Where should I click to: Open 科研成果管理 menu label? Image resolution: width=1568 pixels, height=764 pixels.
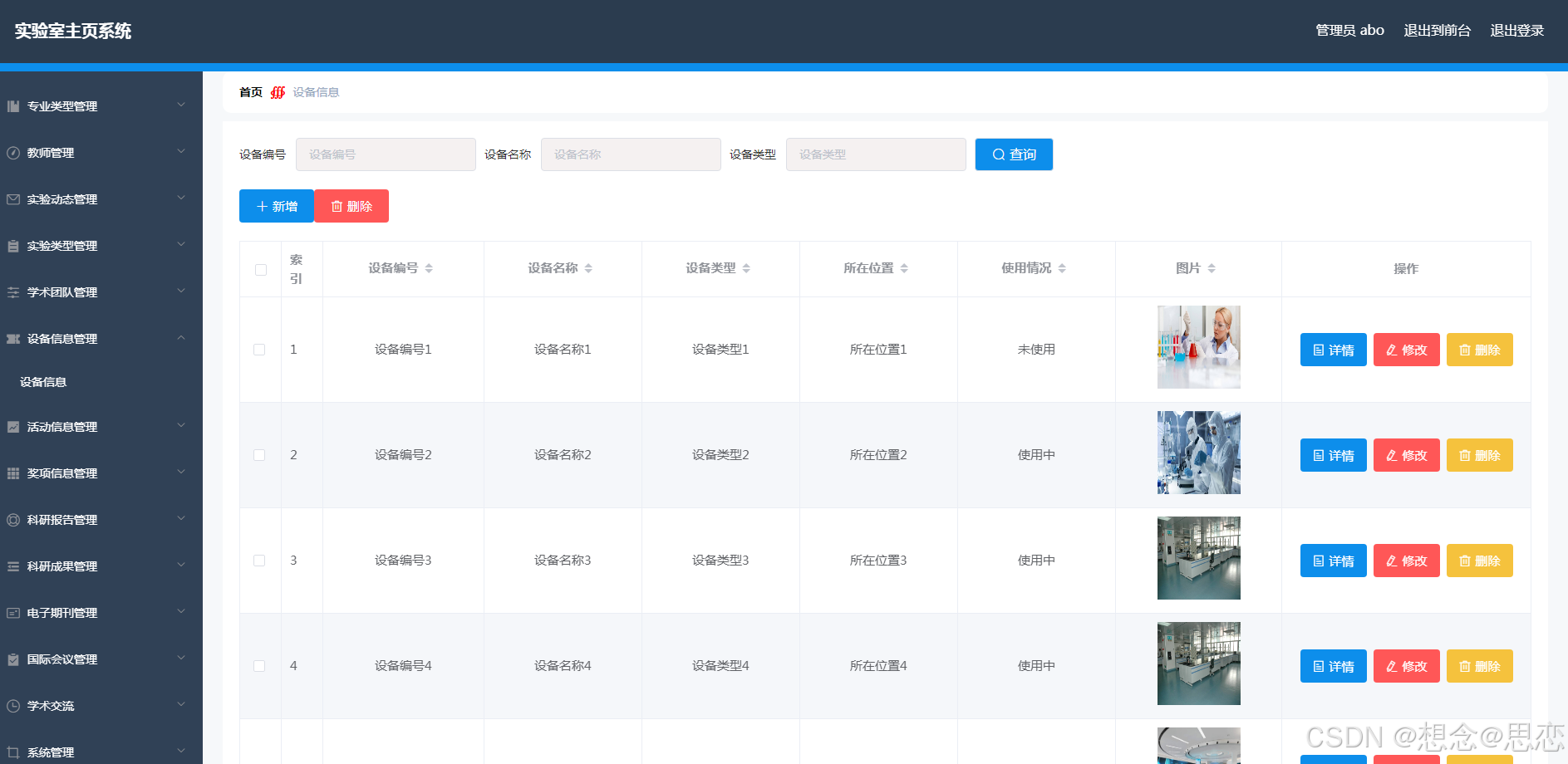point(62,566)
